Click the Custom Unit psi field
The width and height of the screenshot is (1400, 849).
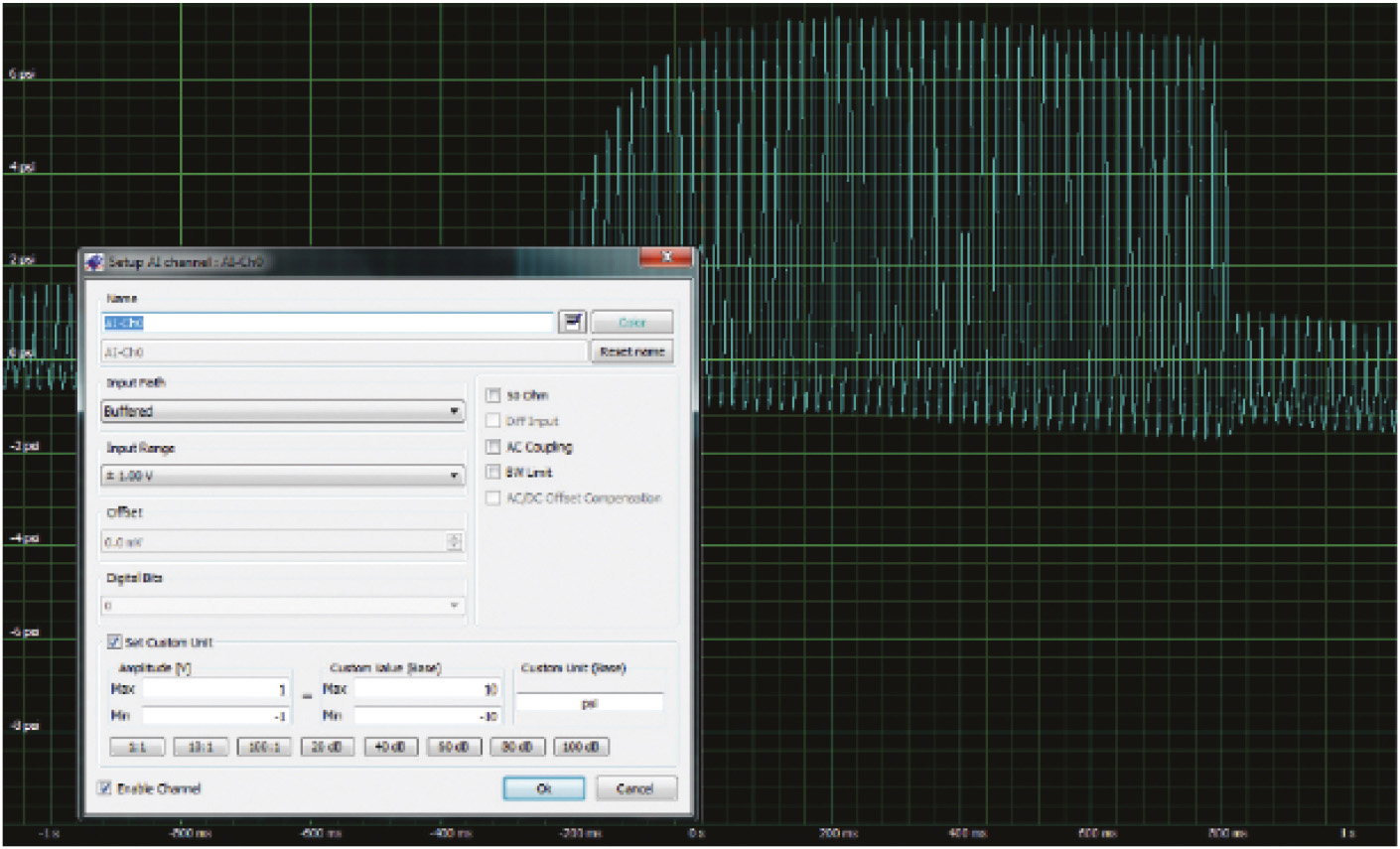[589, 703]
